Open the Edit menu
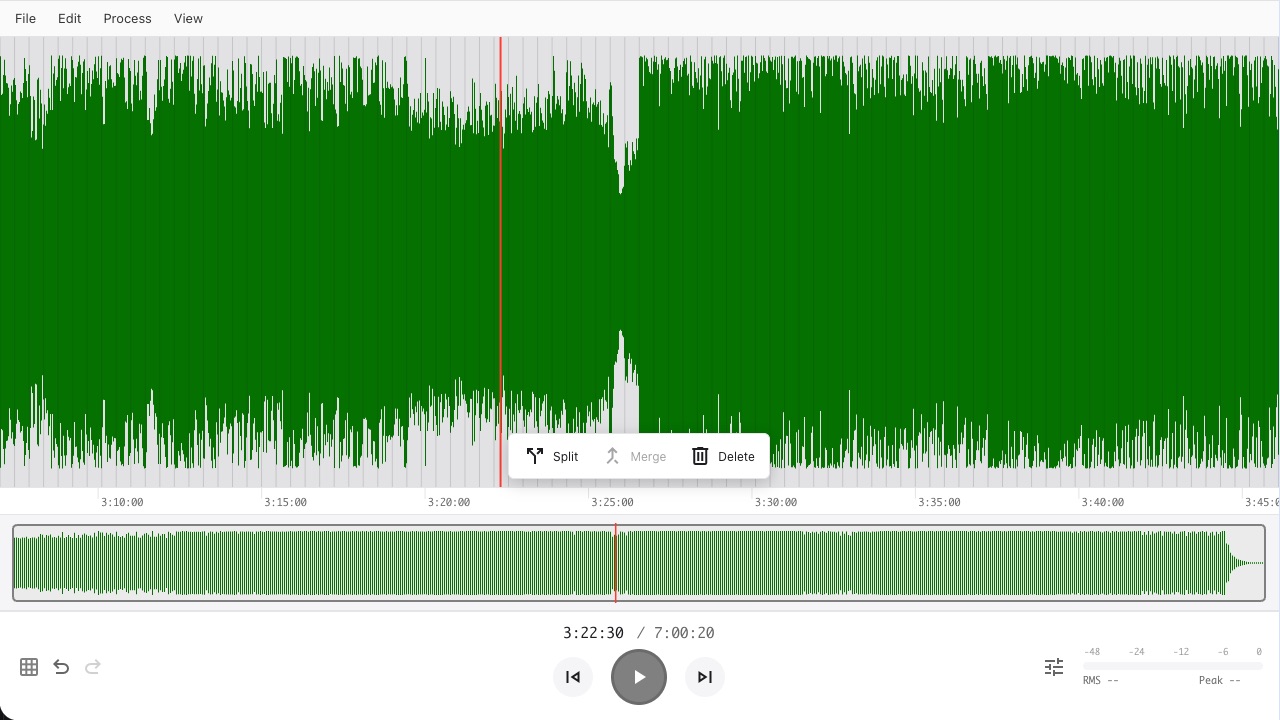The image size is (1280, 720). pyautogui.click(x=69, y=18)
